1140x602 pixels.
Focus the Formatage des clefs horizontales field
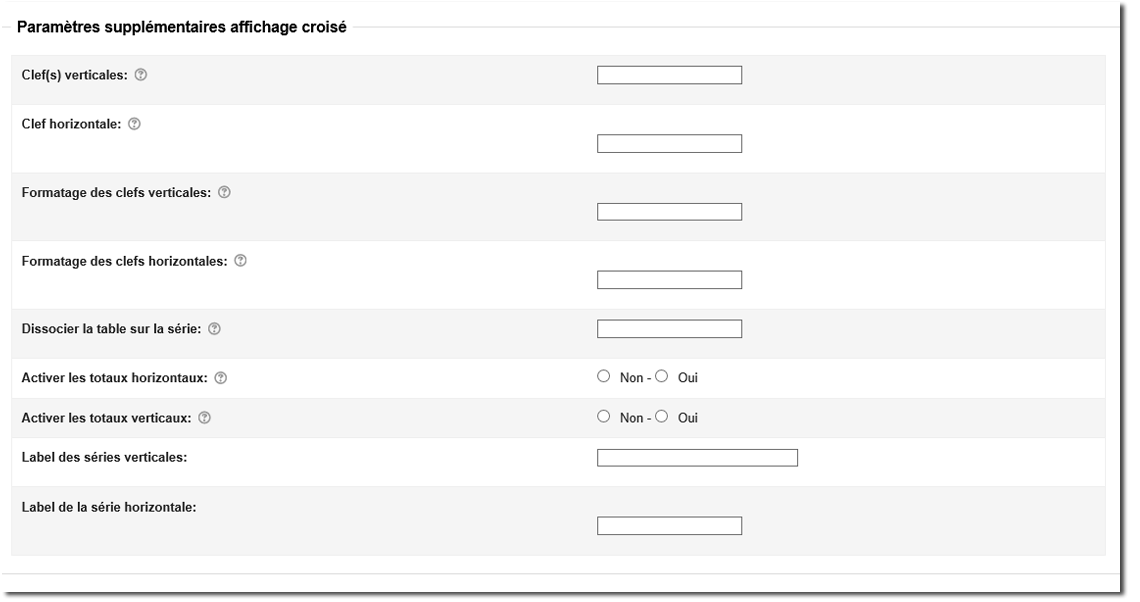(x=669, y=280)
